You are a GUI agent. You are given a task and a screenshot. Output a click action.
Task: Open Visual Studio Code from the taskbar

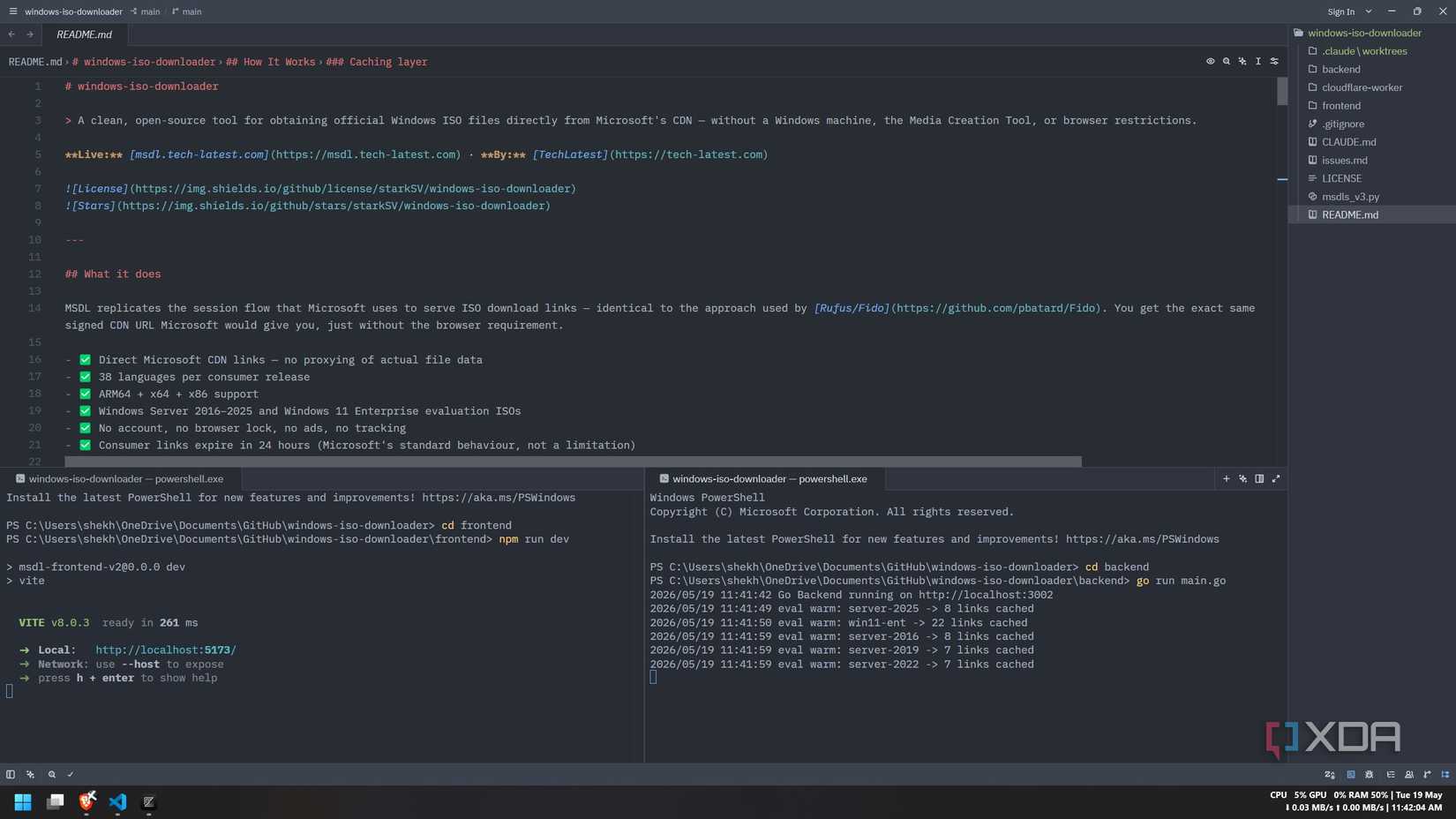coord(117,801)
